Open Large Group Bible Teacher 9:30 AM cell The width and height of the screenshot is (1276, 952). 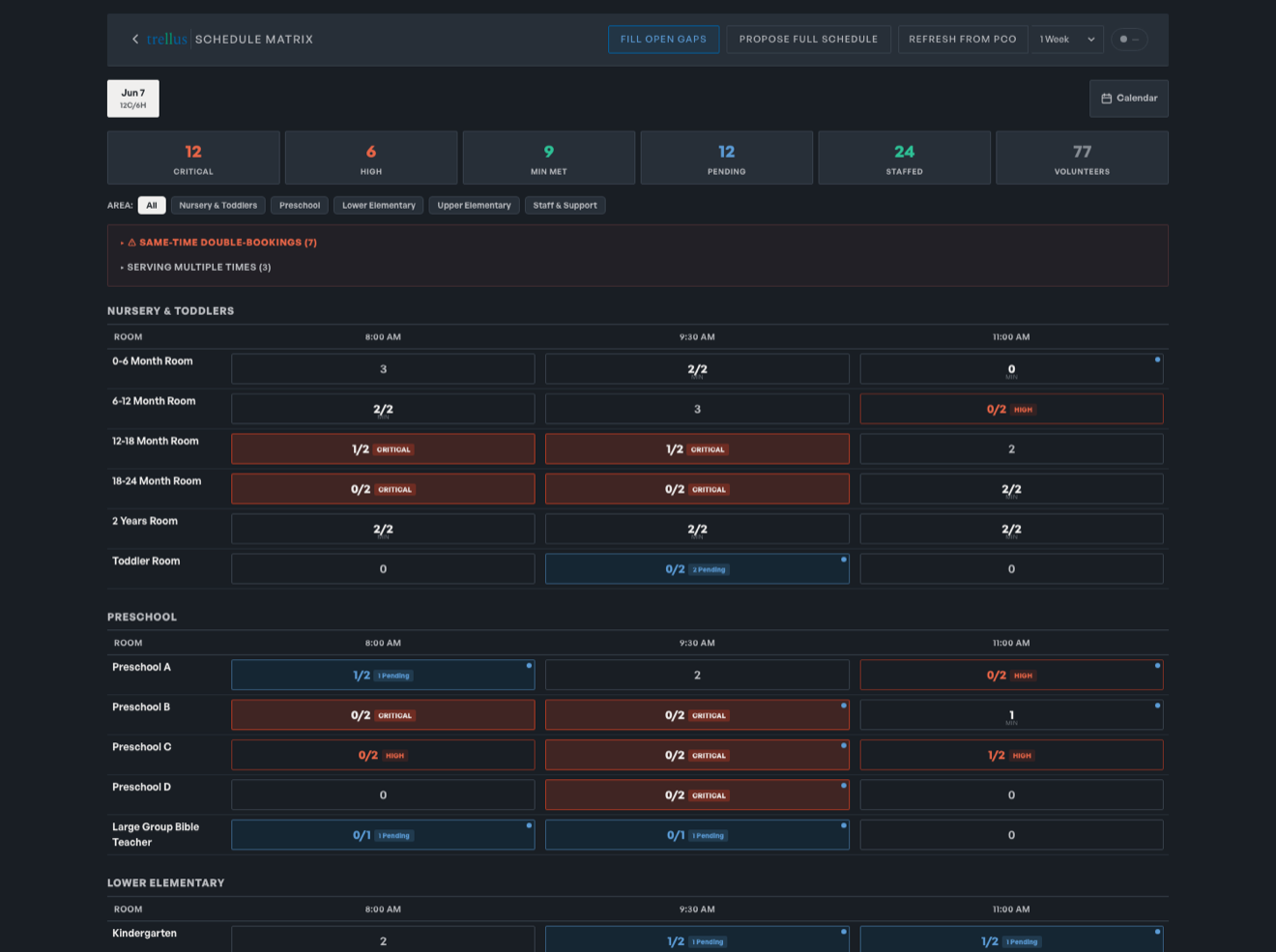[x=697, y=835]
